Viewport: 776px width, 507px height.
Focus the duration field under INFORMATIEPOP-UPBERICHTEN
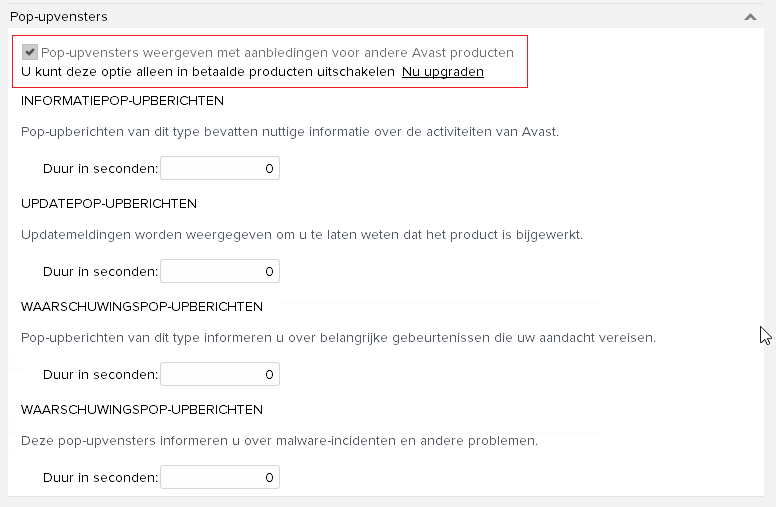219,169
